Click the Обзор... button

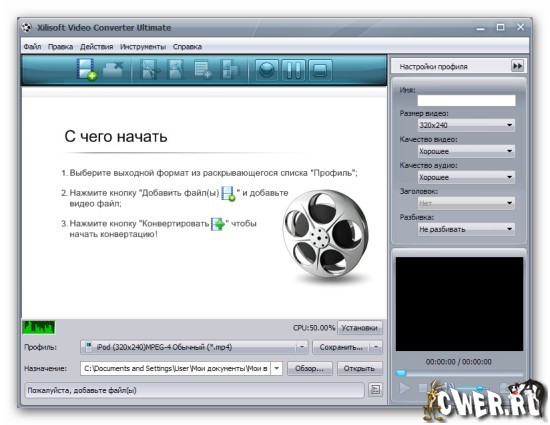point(309,368)
